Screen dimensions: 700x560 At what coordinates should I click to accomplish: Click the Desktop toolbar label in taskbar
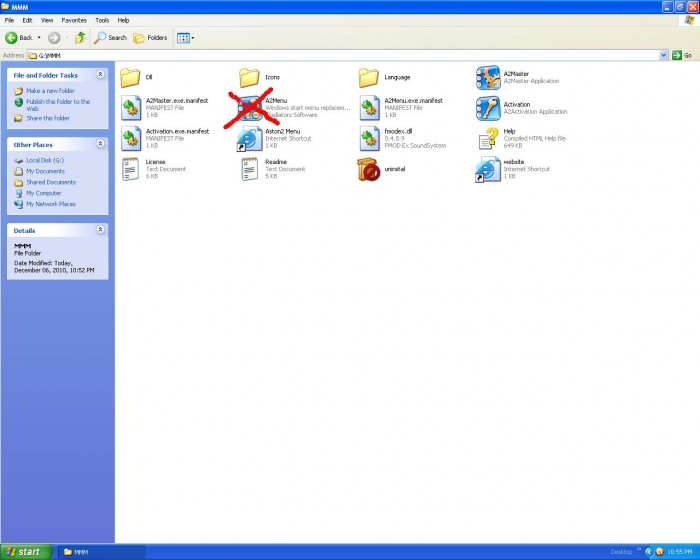[x=621, y=552]
